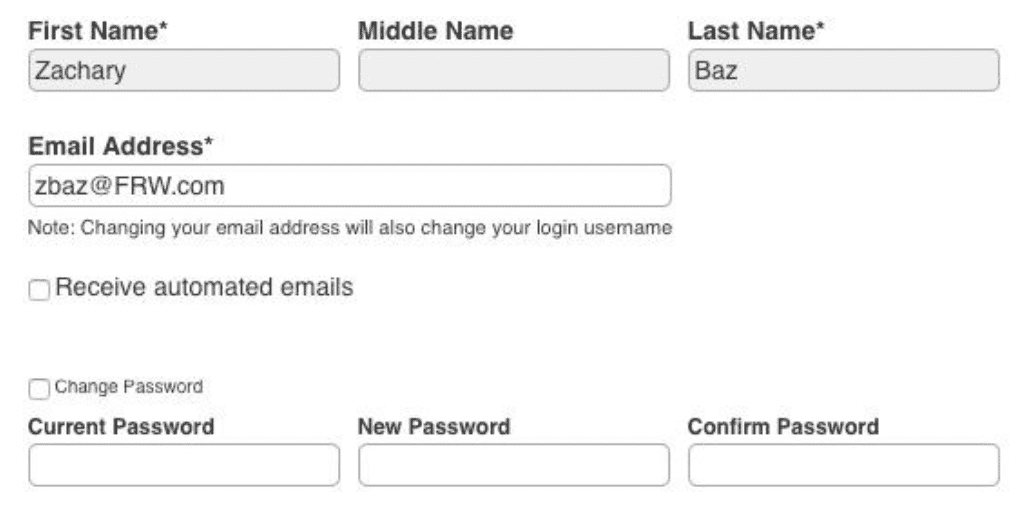Viewport: 1020px width, 510px height.
Task: Click the Current Password input box
Action: pos(184,465)
